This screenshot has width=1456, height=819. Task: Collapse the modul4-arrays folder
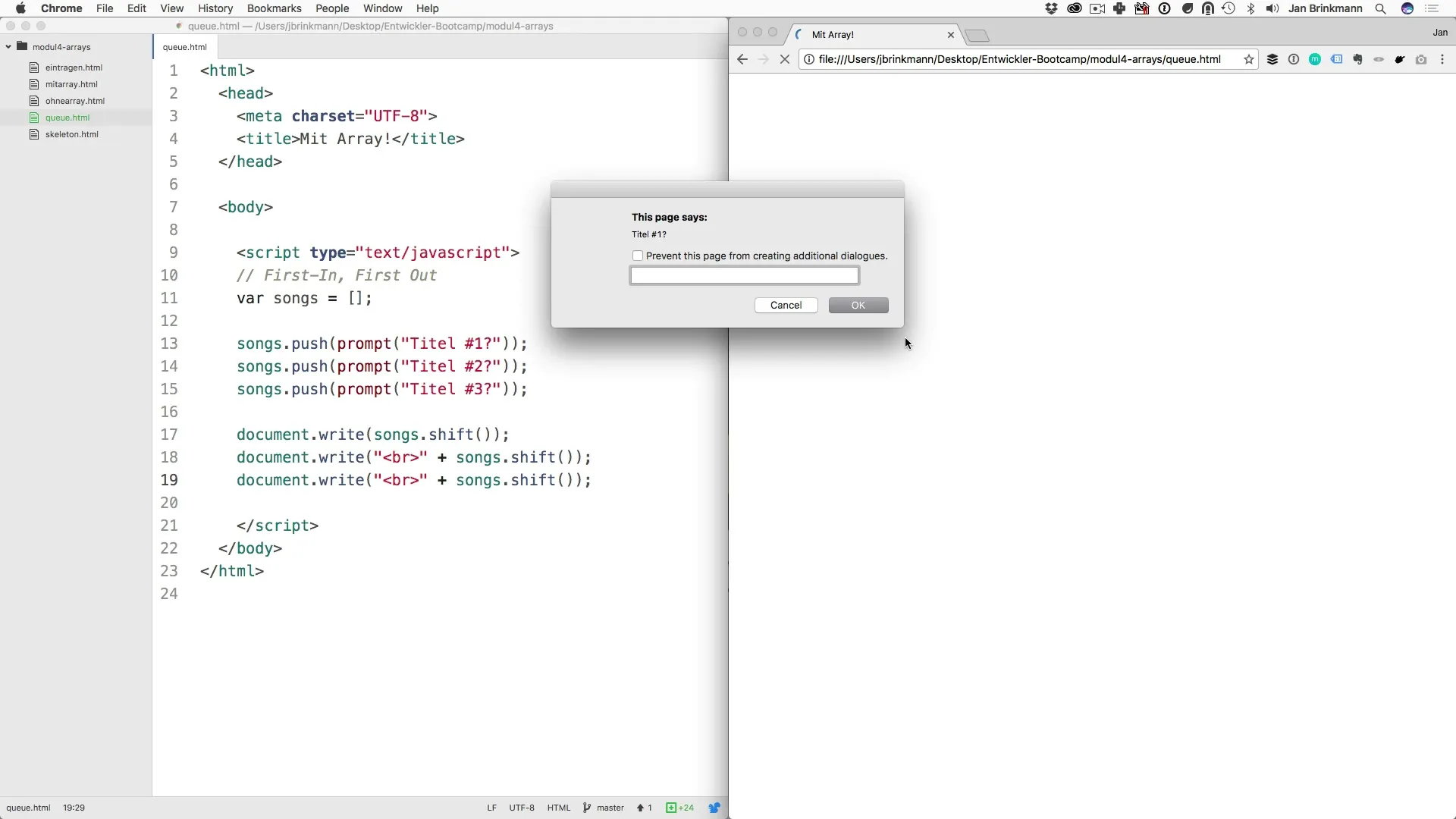[8, 47]
